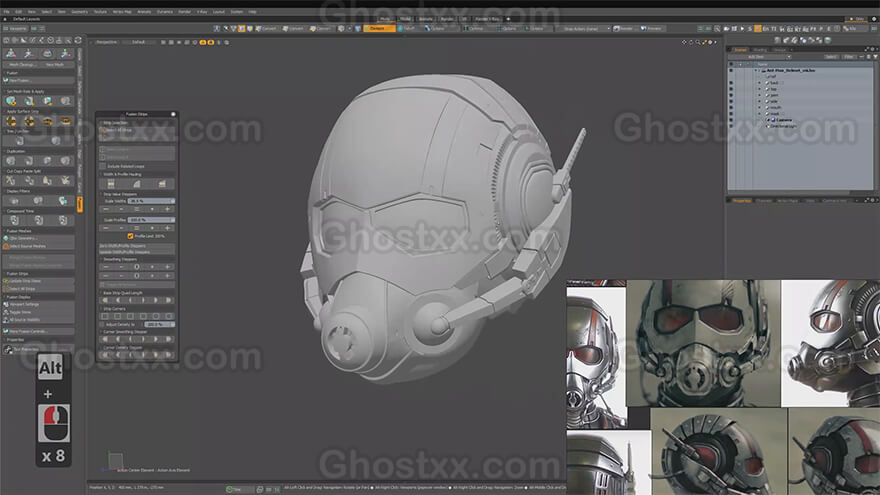This screenshot has height=495, width=880.
Task: Toggle visibility eye of Camera item
Action: 731,120
